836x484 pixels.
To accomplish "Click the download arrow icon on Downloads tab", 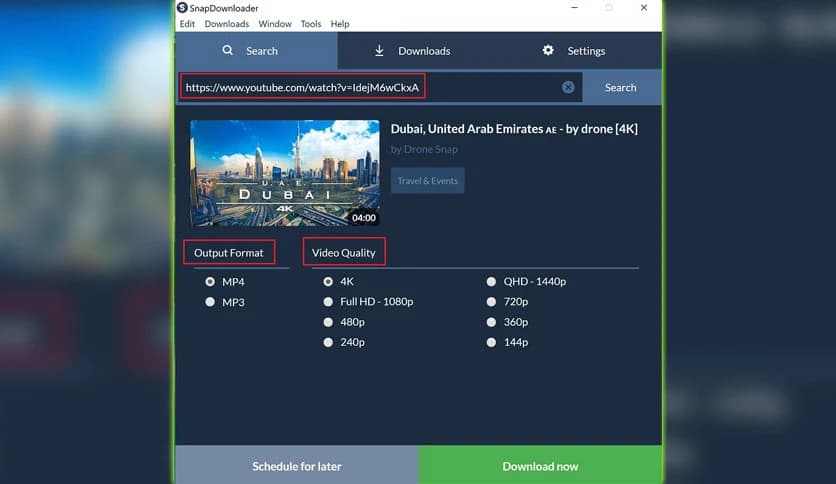I will tap(379, 51).
